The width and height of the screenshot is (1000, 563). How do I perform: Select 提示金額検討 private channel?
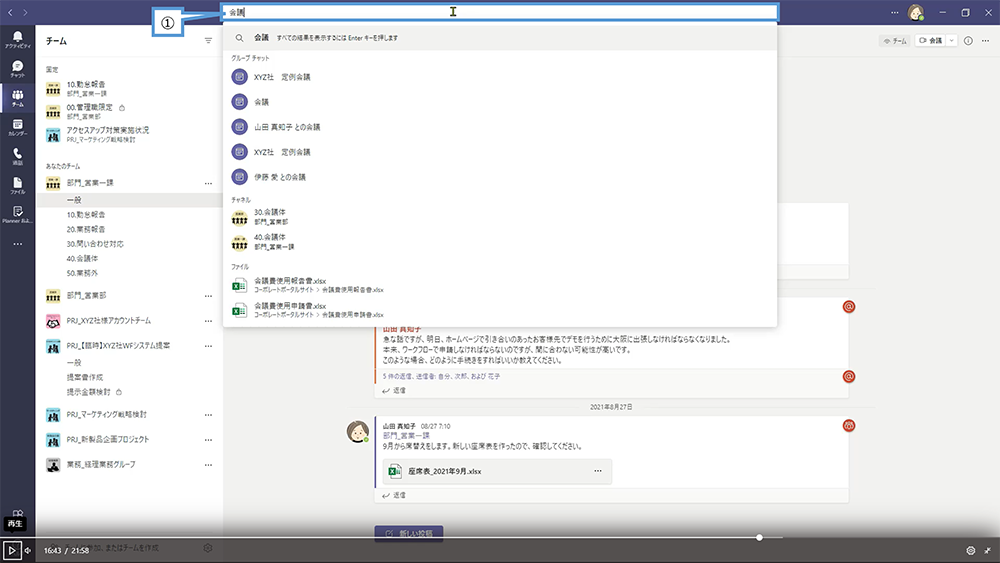coord(89,391)
